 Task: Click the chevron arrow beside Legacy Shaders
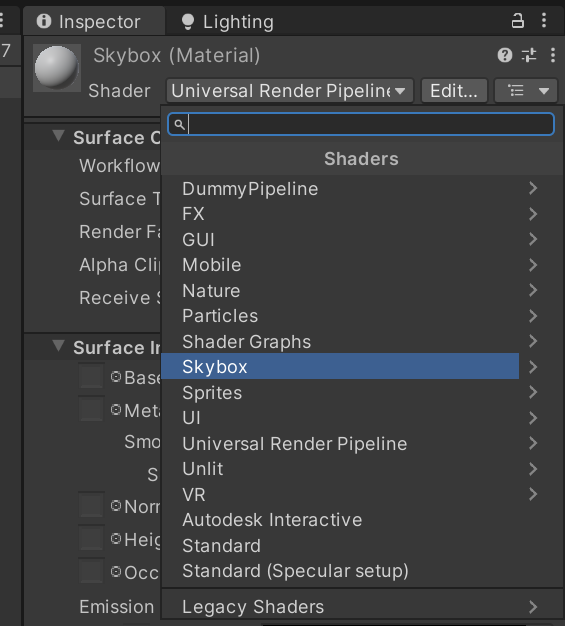(533, 607)
